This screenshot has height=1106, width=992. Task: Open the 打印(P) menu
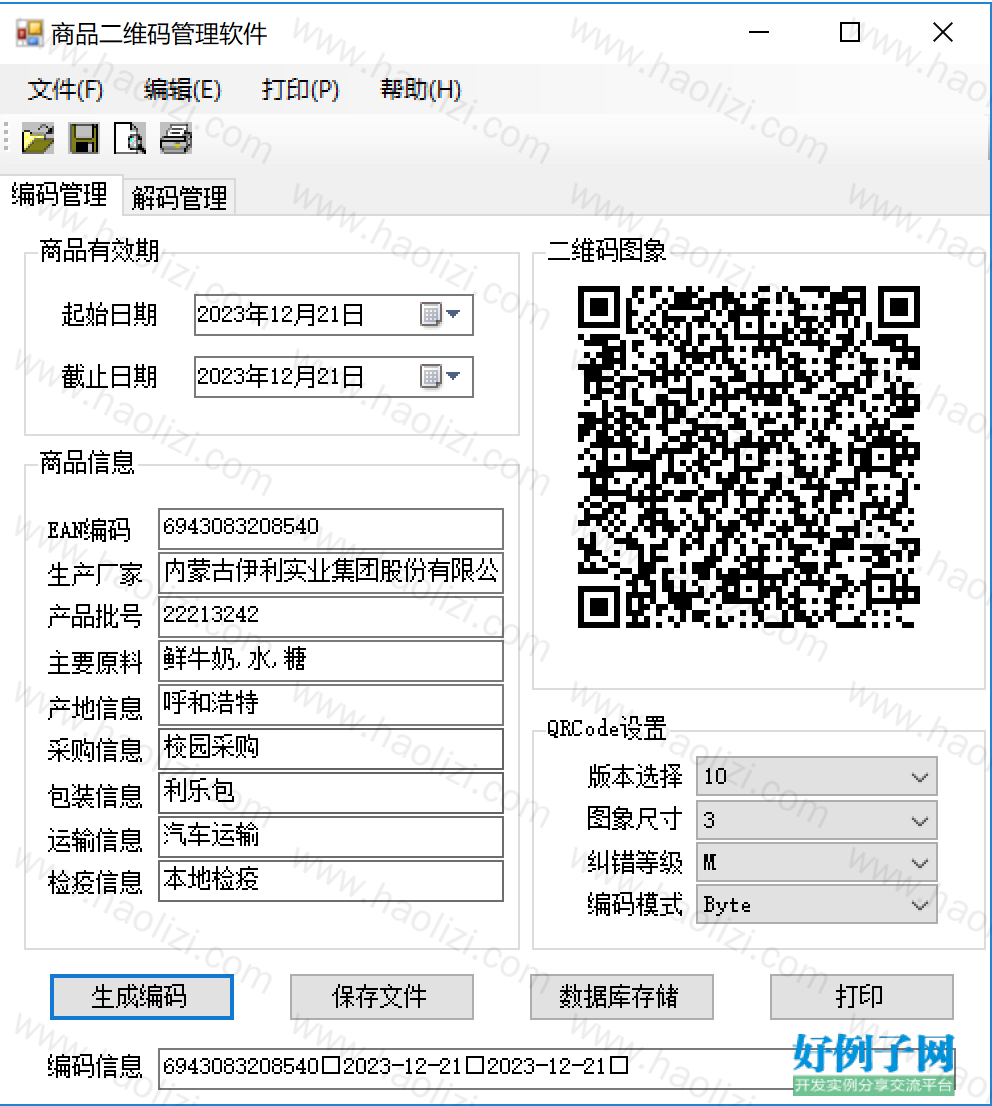(301, 90)
